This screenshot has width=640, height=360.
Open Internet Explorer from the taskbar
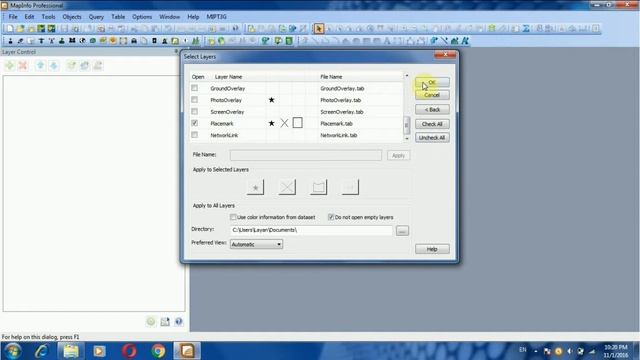point(42,351)
